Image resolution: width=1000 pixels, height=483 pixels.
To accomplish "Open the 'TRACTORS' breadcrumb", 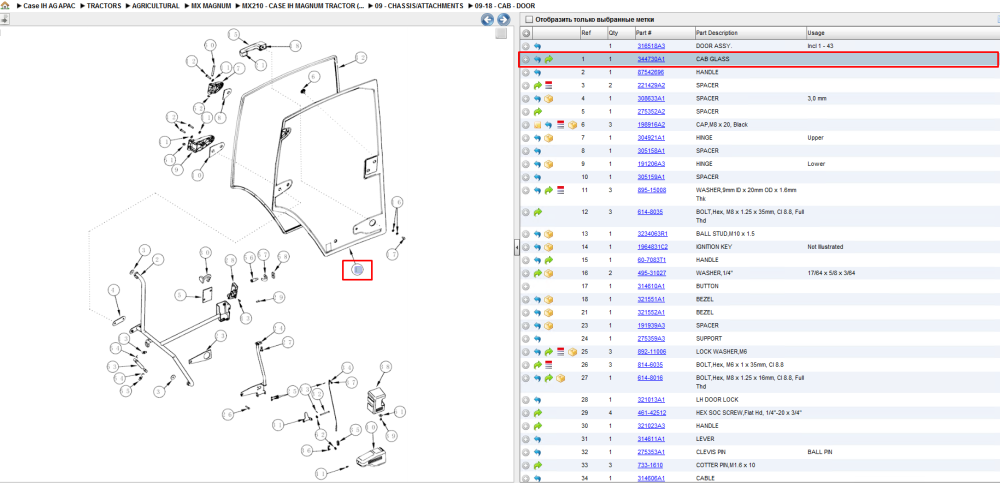I will (x=104, y=6).
